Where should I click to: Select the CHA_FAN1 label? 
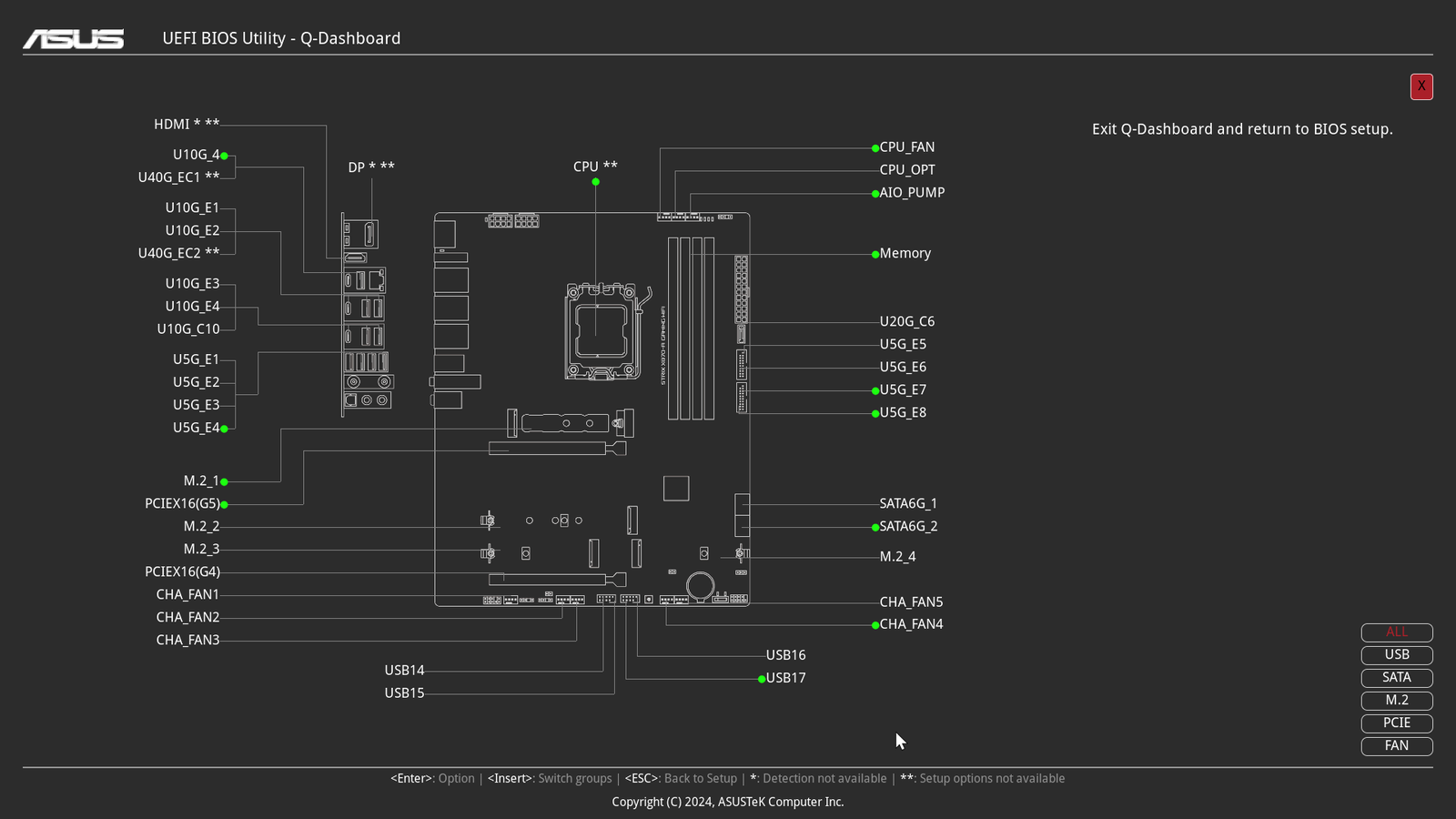(x=187, y=595)
